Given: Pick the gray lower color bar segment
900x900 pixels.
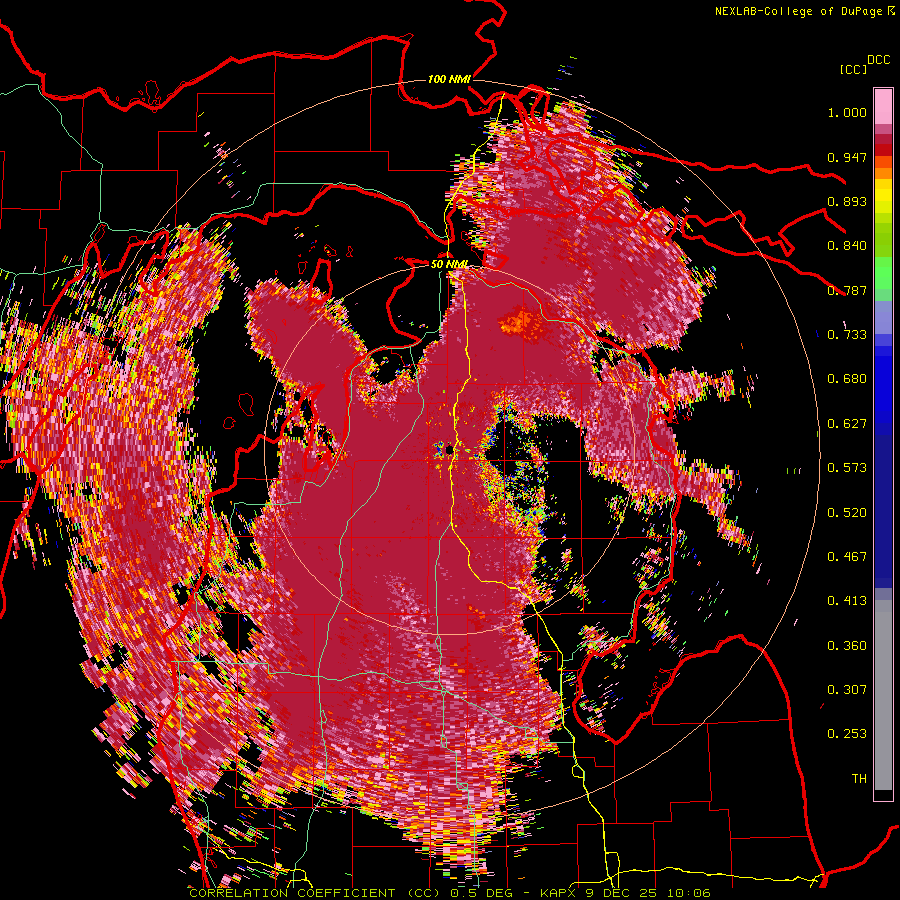Looking at the screenshot, I should click(x=883, y=695).
